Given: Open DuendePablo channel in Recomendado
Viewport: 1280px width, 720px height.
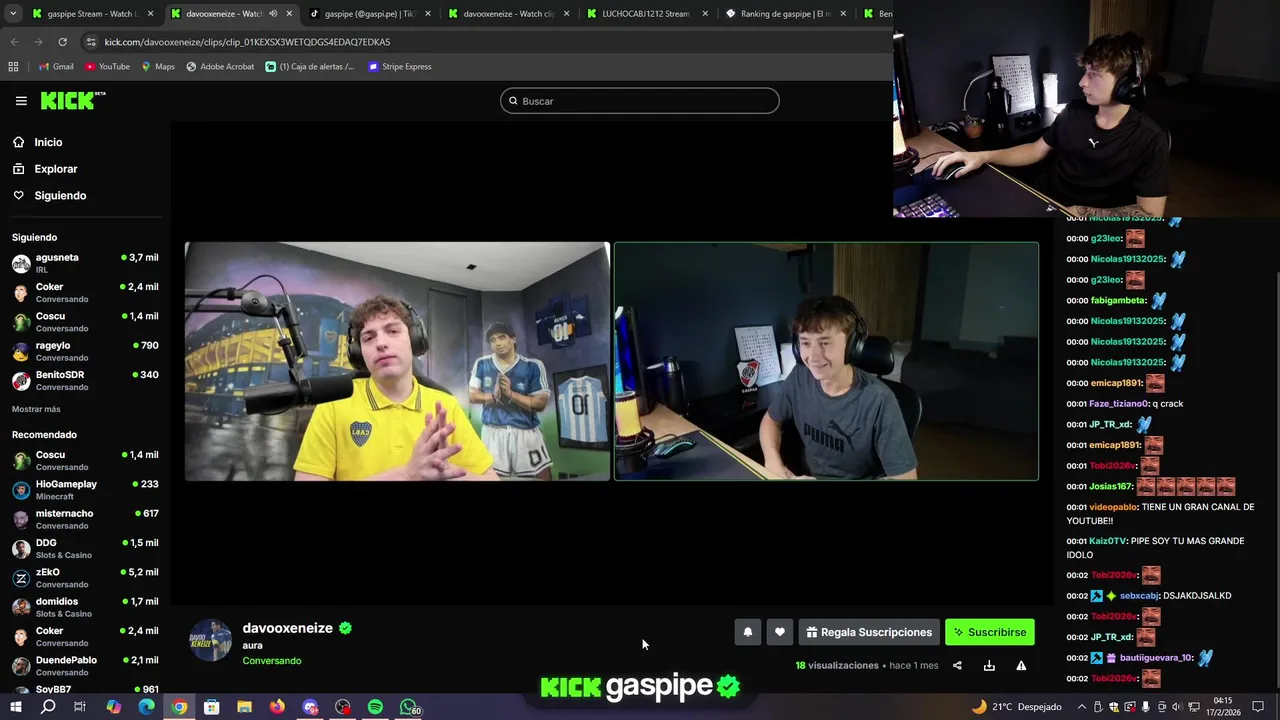Looking at the screenshot, I should point(85,665).
